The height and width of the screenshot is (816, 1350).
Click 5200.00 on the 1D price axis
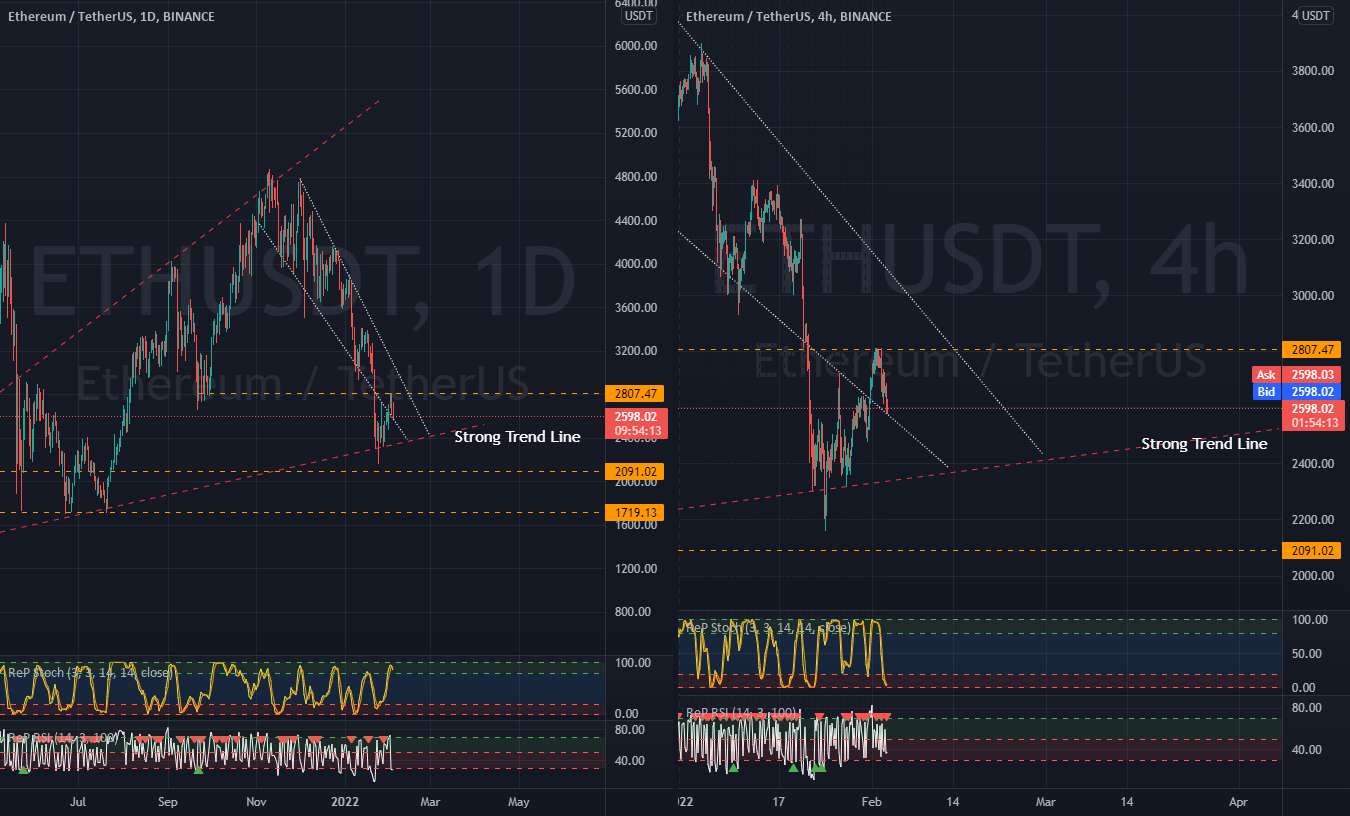pos(636,133)
